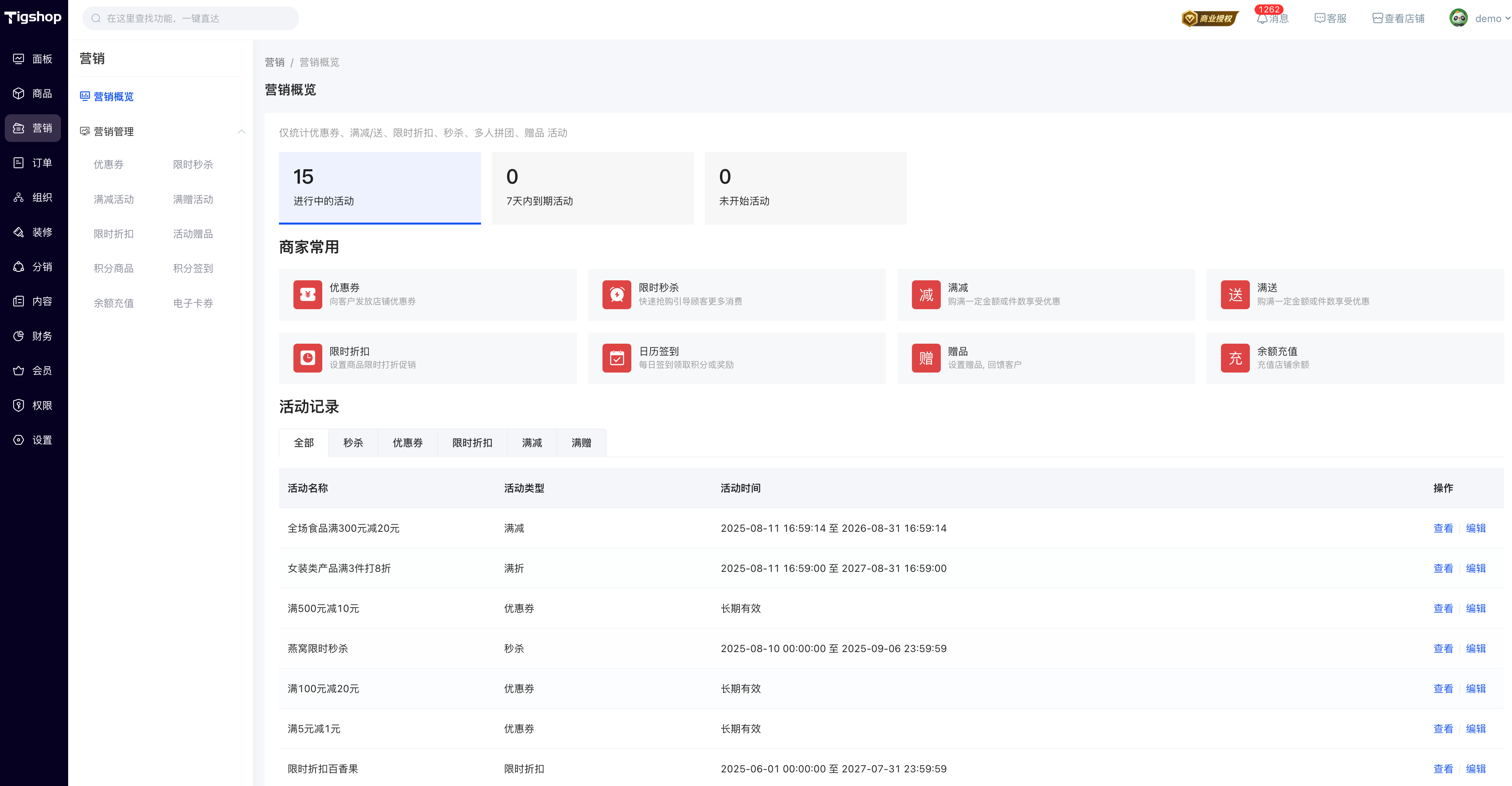Open 活动赠品 in the marketing submenu
The height and width of the screenshot is (786, 1512).
click(193, 234)
